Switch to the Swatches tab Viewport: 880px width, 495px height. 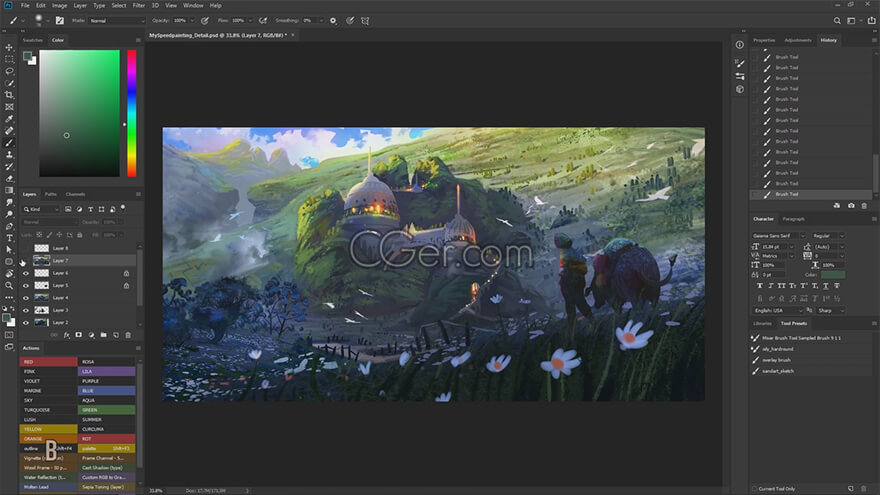[33, 40]
